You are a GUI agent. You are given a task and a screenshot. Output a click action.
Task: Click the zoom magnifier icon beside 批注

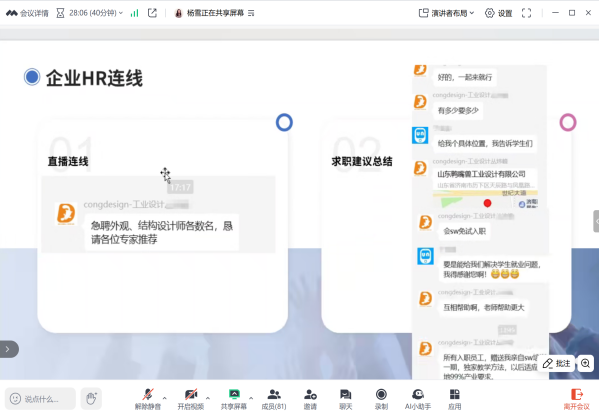(x=585, y=363)
